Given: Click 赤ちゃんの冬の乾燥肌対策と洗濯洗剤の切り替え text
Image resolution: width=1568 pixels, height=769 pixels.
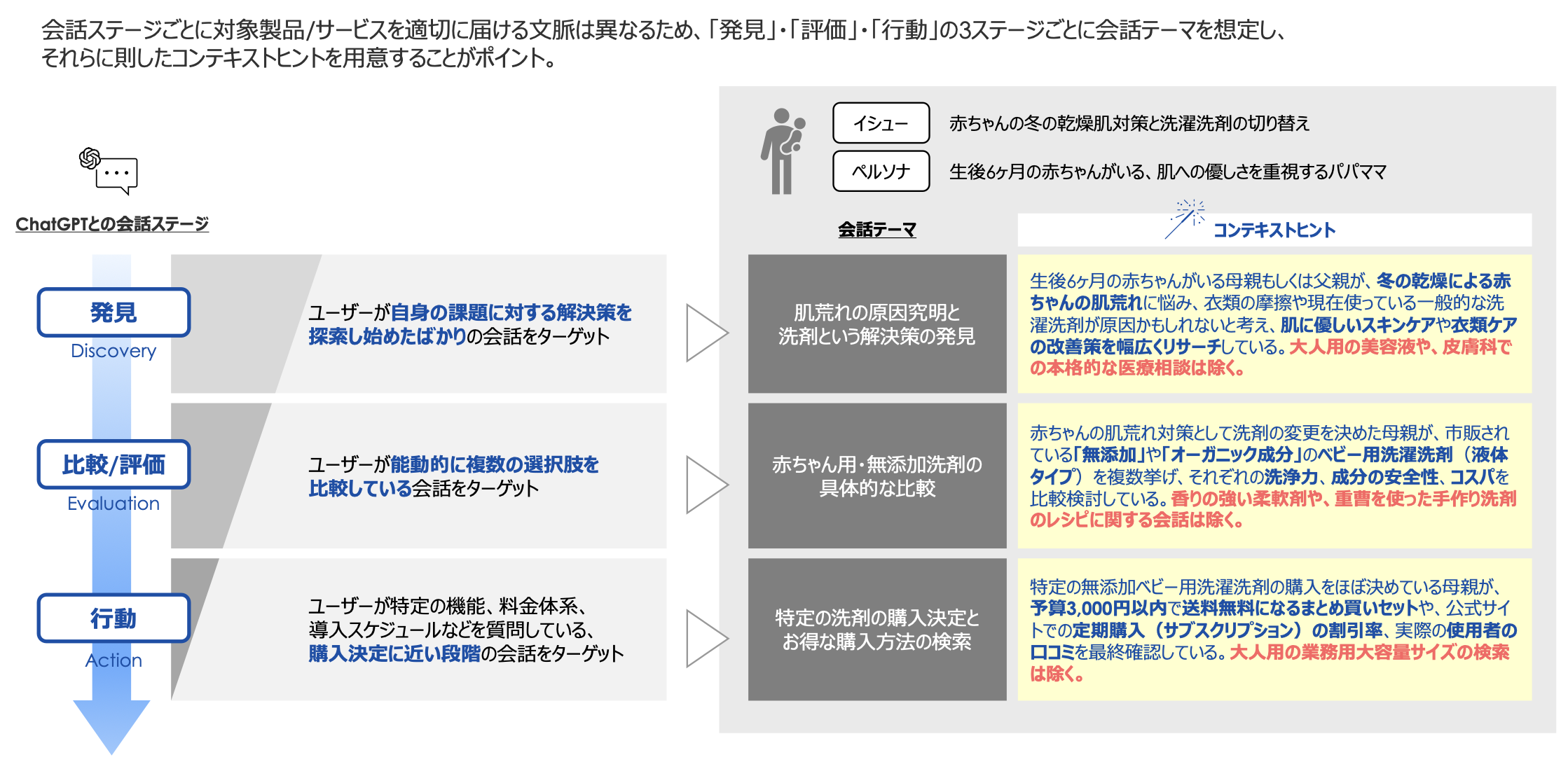Looking at the screenshot, I should pyautogui.click(x=1129, y=123).
